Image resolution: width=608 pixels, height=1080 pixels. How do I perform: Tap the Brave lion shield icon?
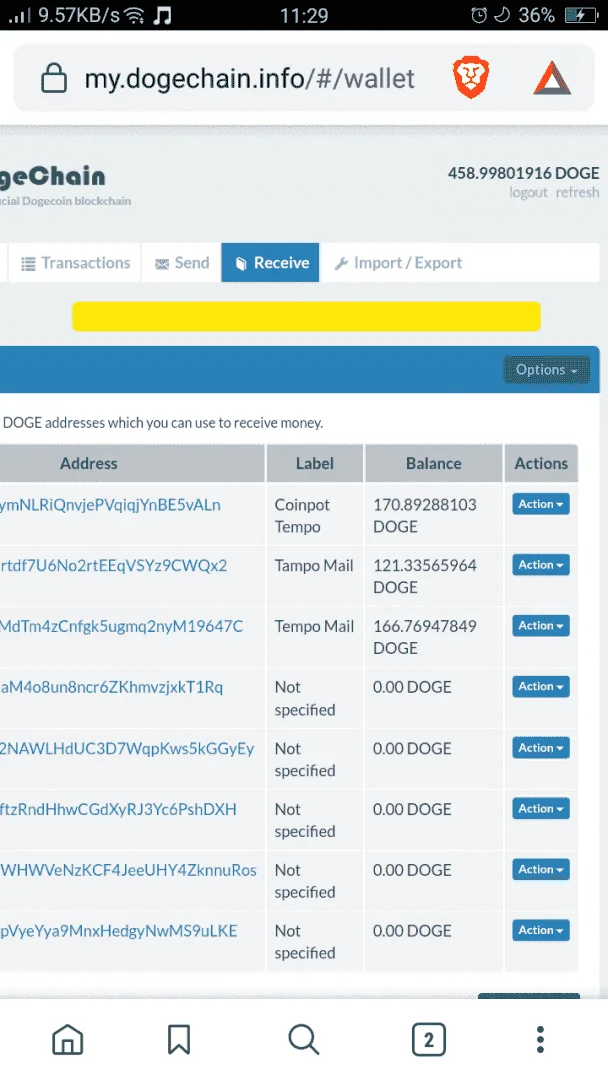pyautogui.click(x=471, y=78)
